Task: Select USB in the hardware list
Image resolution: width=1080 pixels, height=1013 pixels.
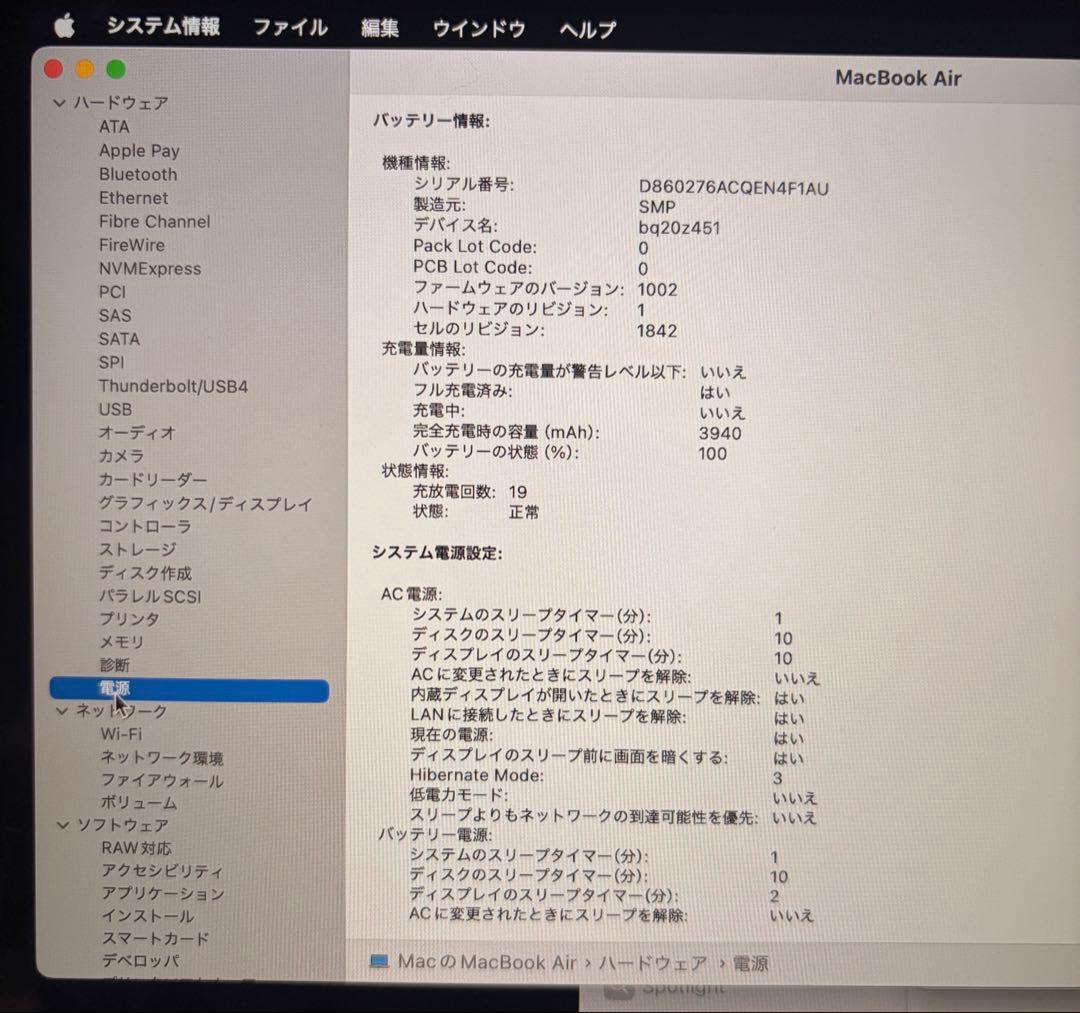Action: (116, 409)
